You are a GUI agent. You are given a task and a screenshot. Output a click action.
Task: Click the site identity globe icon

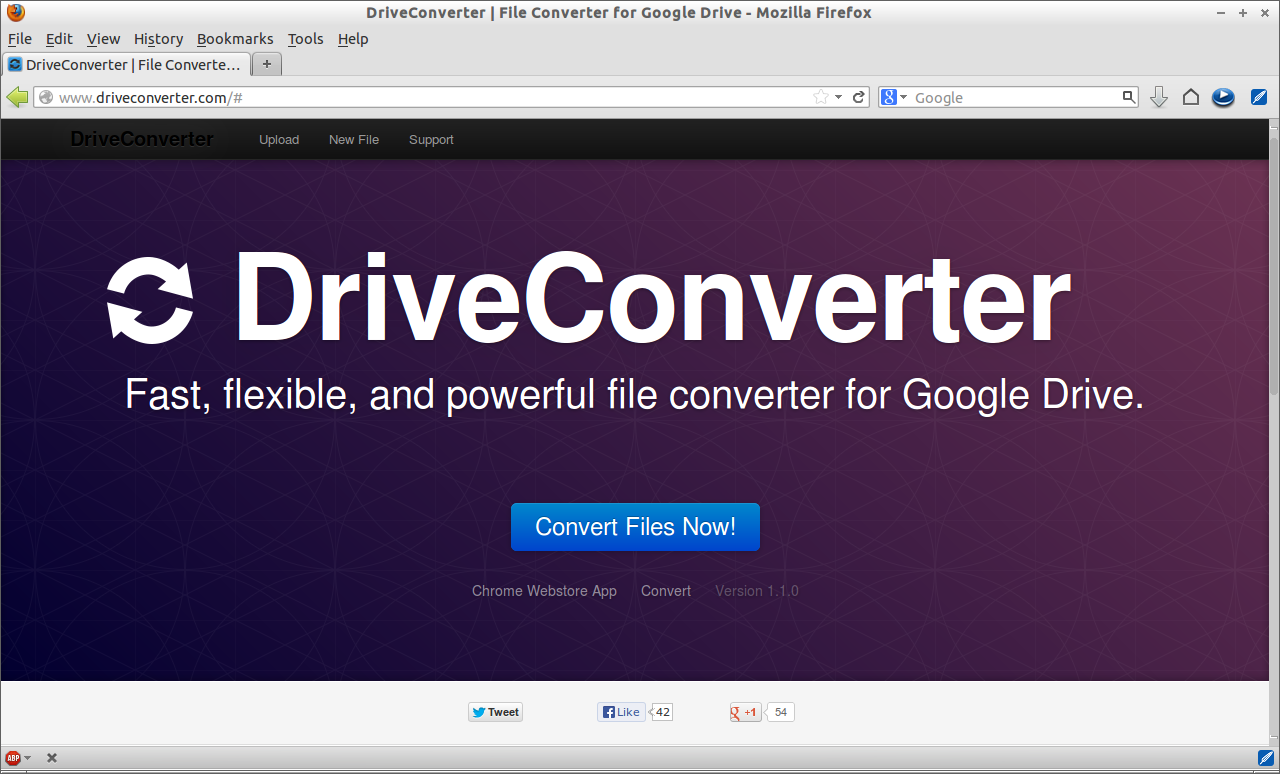coord(45,97)
